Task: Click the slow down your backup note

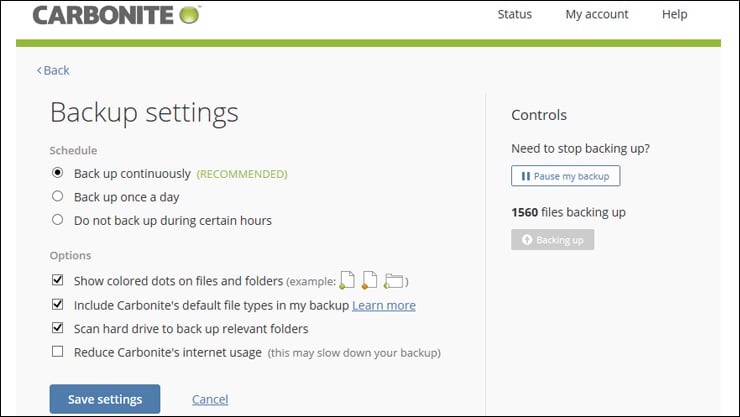Action: (x=354, y=353)
